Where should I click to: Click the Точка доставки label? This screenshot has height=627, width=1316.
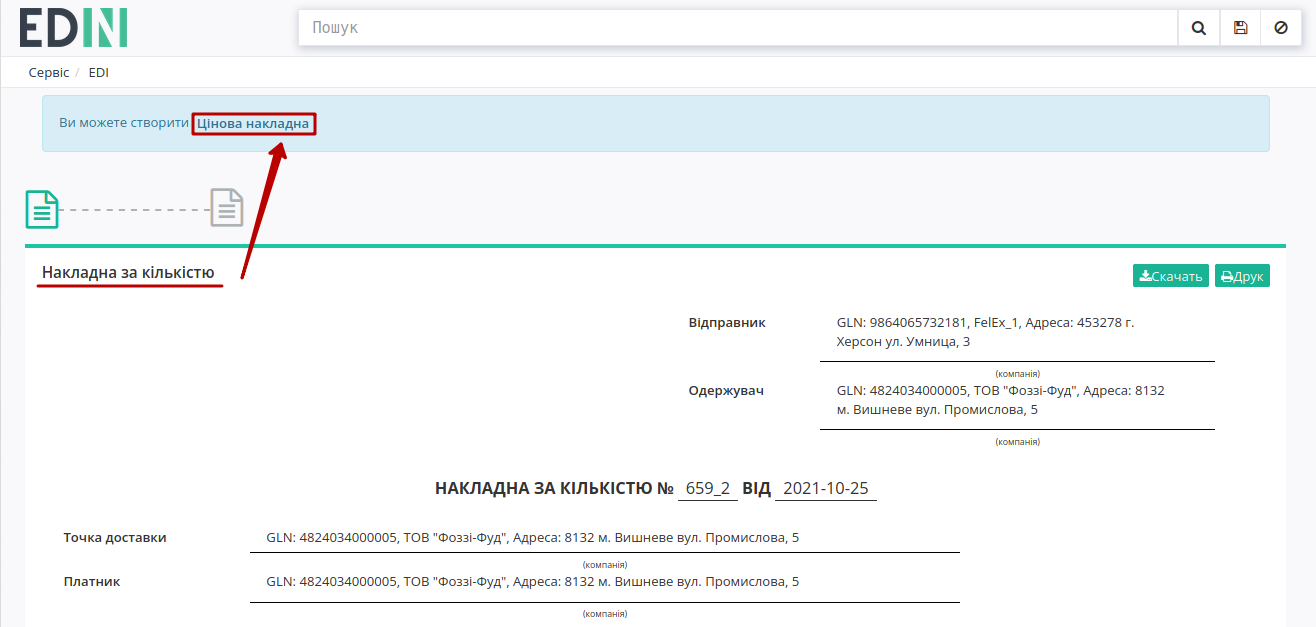click(x=115, y=538)
